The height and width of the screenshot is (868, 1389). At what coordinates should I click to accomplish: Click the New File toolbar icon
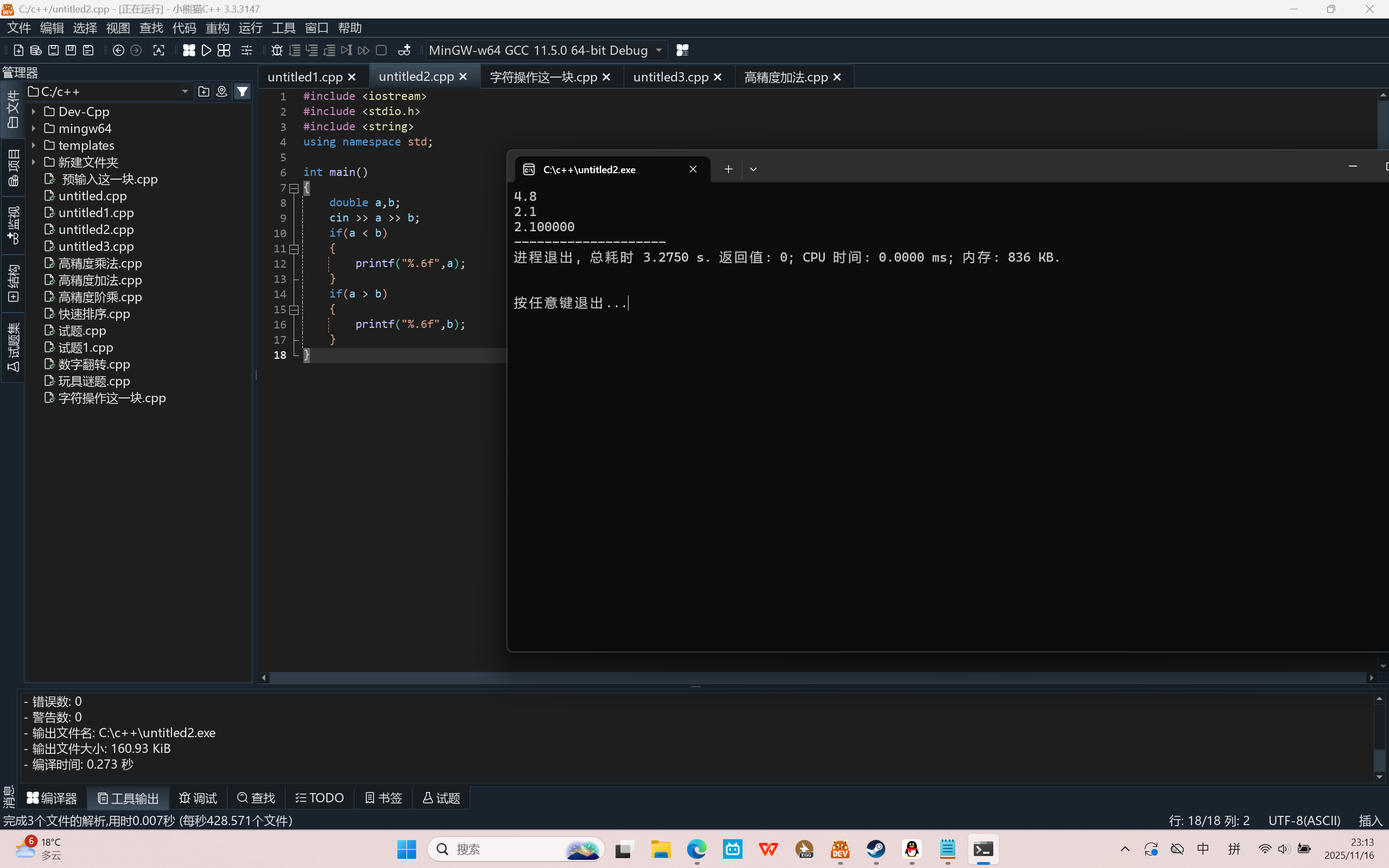click(18, 50)
